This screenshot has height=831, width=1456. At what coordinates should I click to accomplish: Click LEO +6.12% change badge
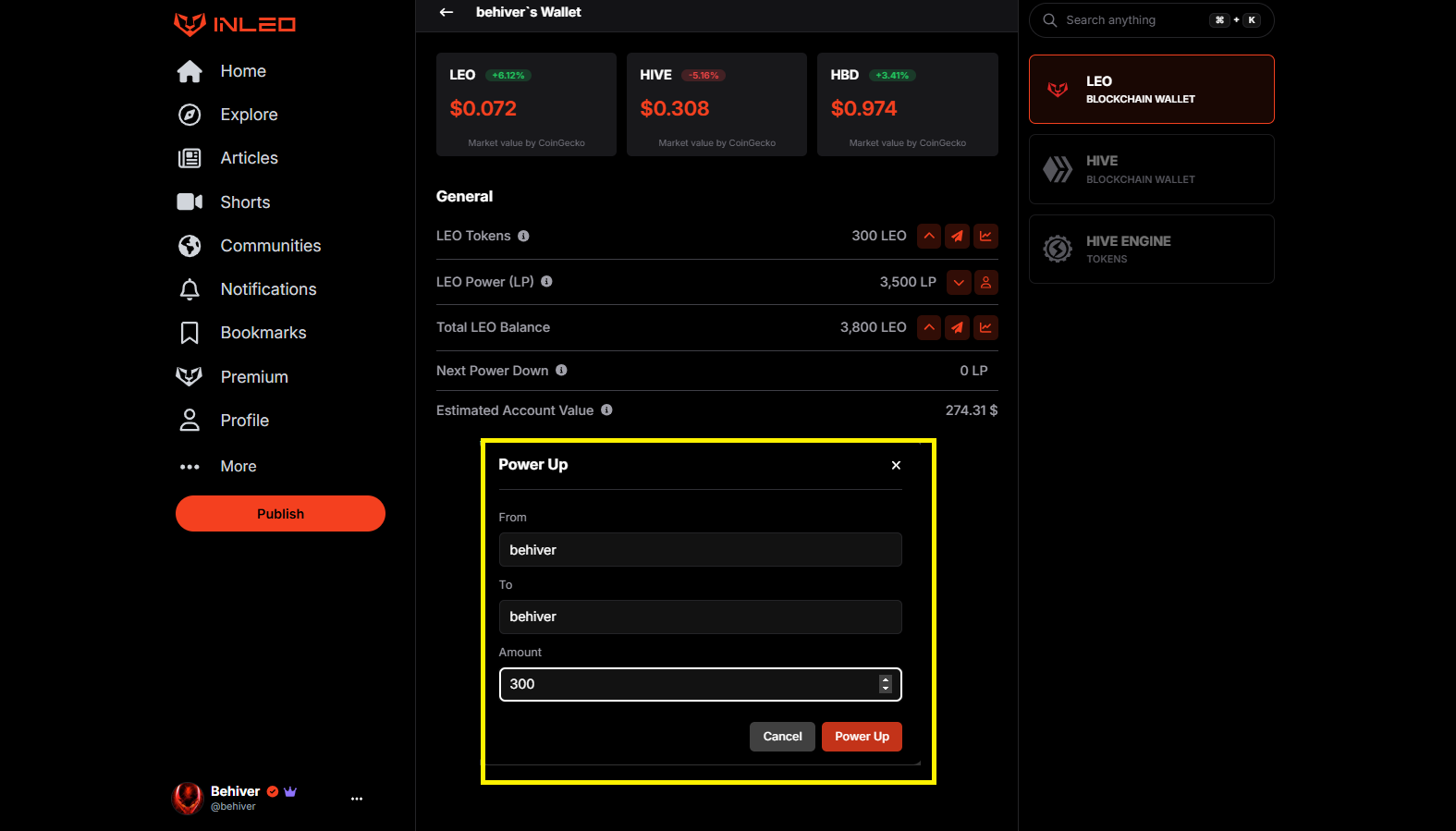(x=508, y=76)
